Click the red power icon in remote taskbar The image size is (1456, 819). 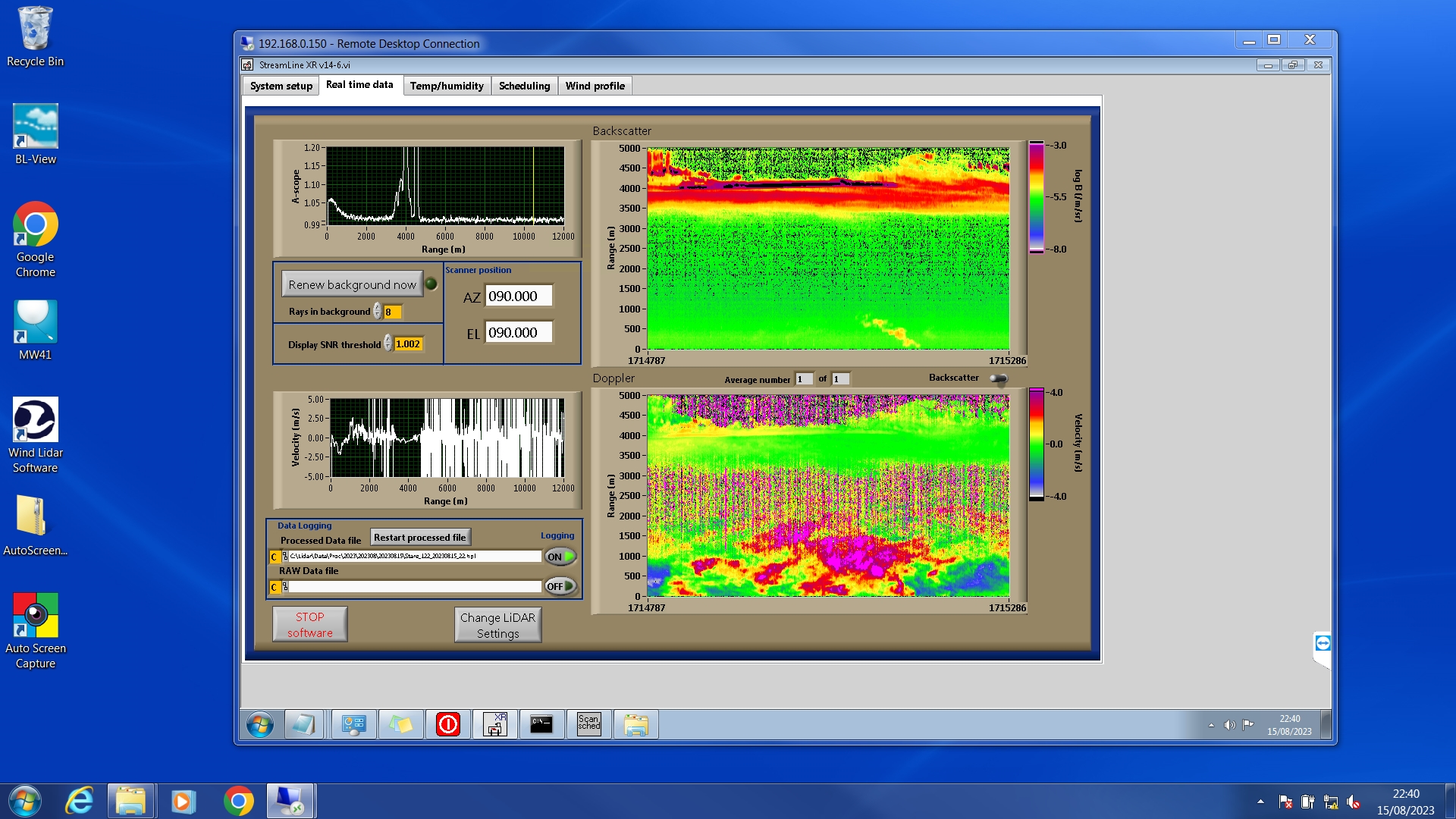[x=448, y=724]
